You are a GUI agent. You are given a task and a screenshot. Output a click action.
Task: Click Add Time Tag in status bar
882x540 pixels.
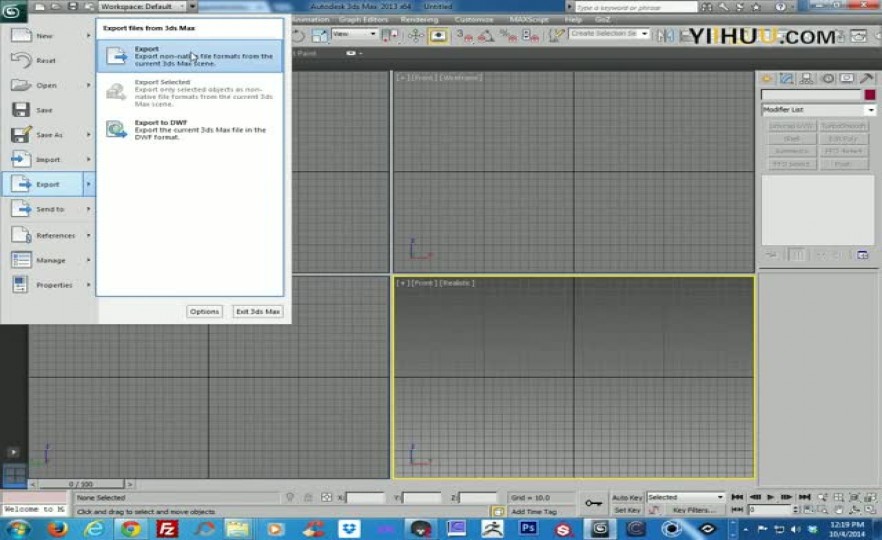[x=534, y=511]
